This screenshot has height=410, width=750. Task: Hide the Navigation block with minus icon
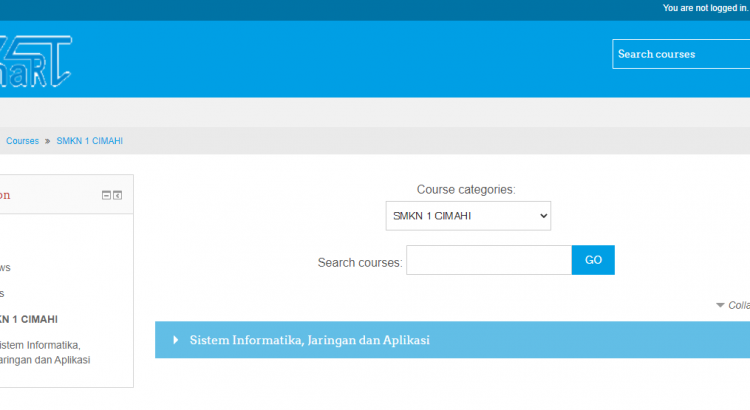point(106,195)
